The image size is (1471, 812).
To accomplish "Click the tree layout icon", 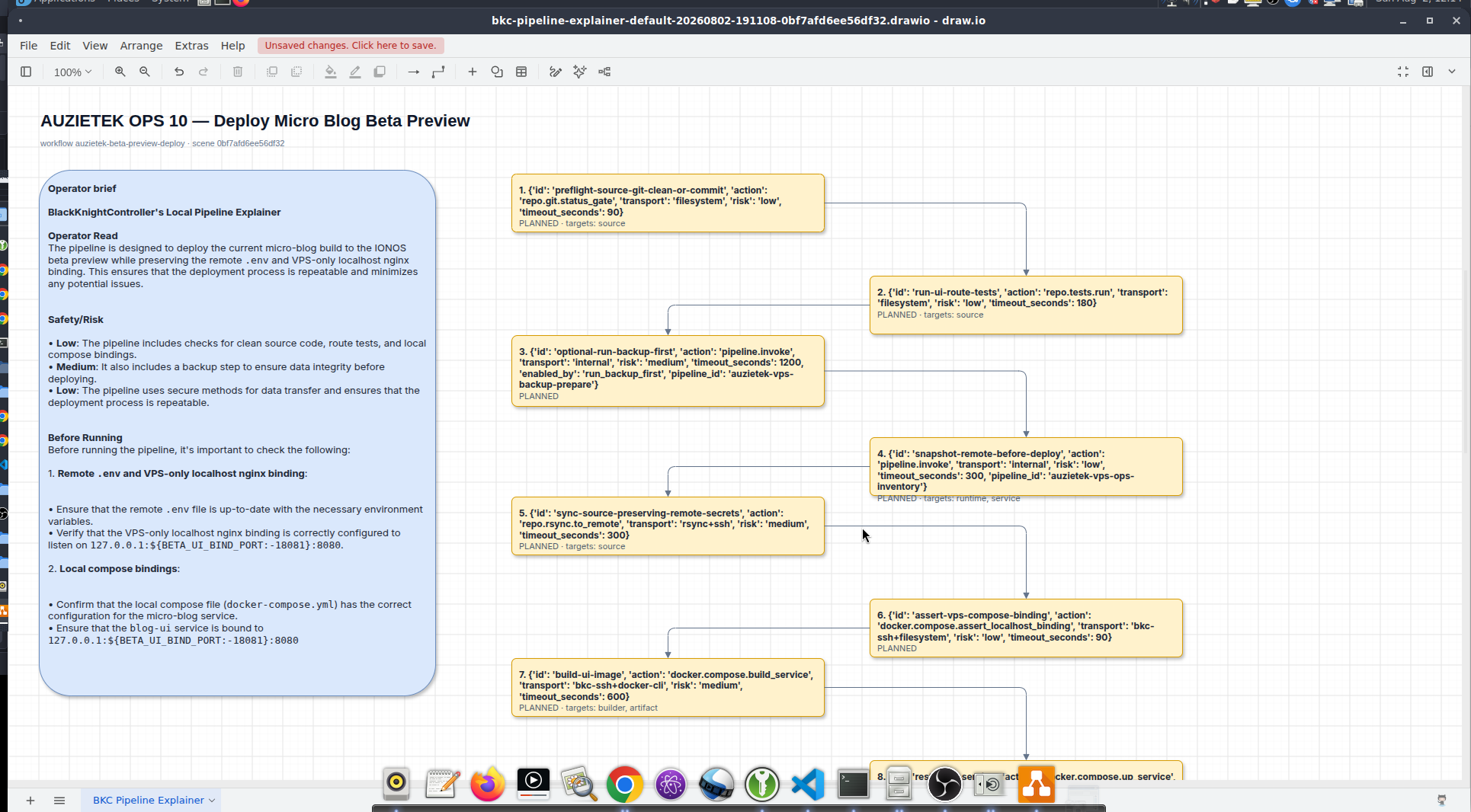I will coord(604,72).
